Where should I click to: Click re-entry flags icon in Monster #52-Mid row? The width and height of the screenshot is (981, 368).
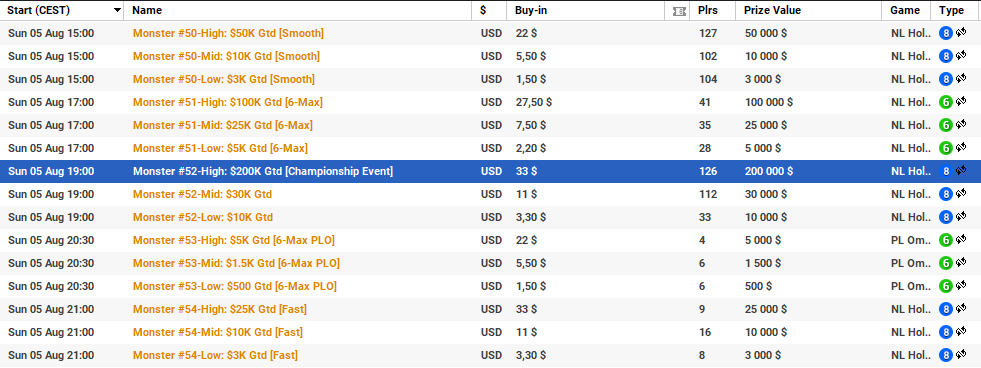(961, 193)
